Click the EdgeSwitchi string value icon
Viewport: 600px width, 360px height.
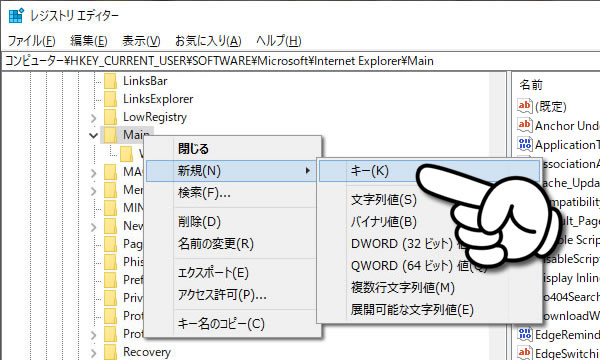[x=525, y=353]
